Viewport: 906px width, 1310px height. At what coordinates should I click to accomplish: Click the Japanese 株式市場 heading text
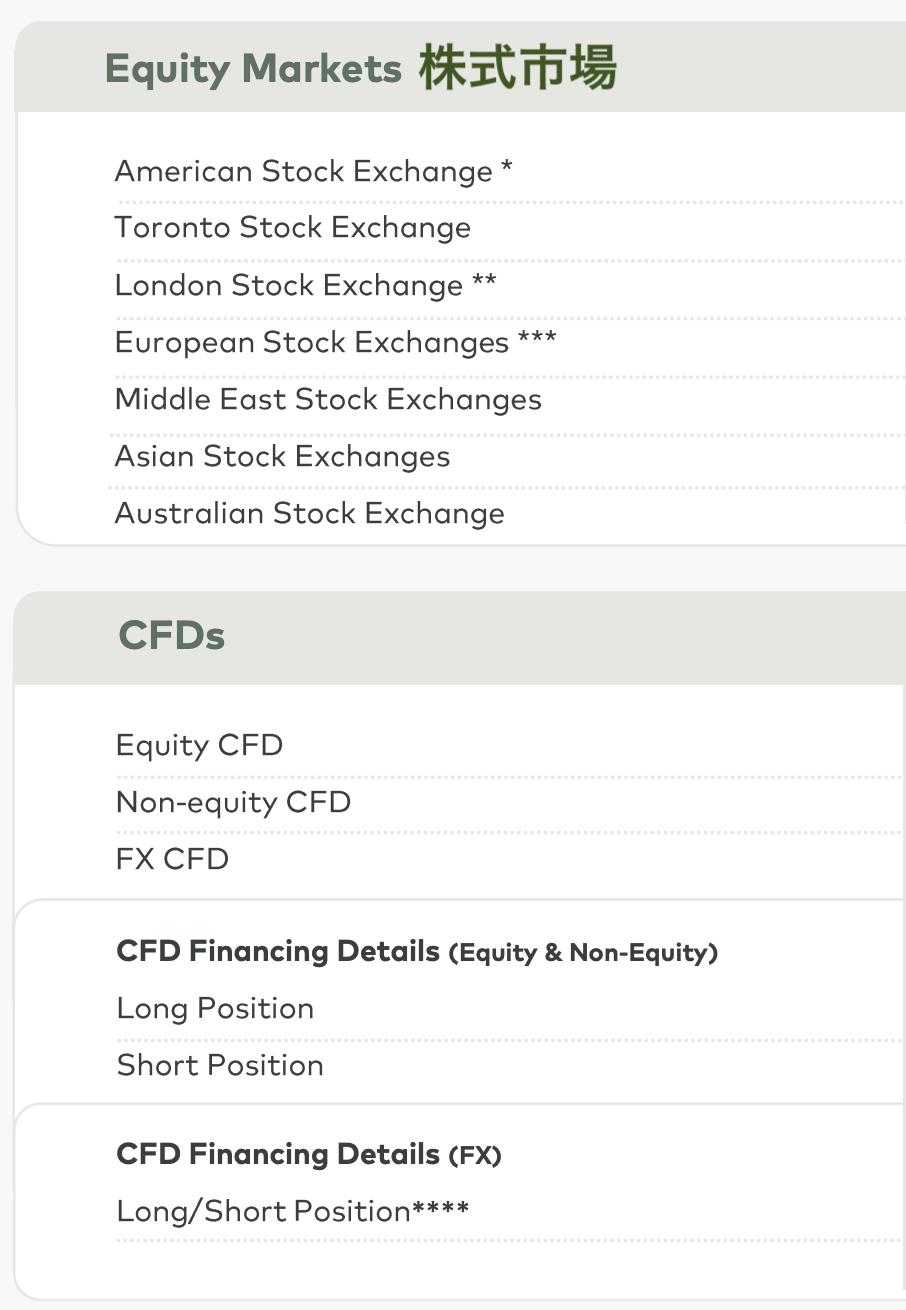coord(518,68)
